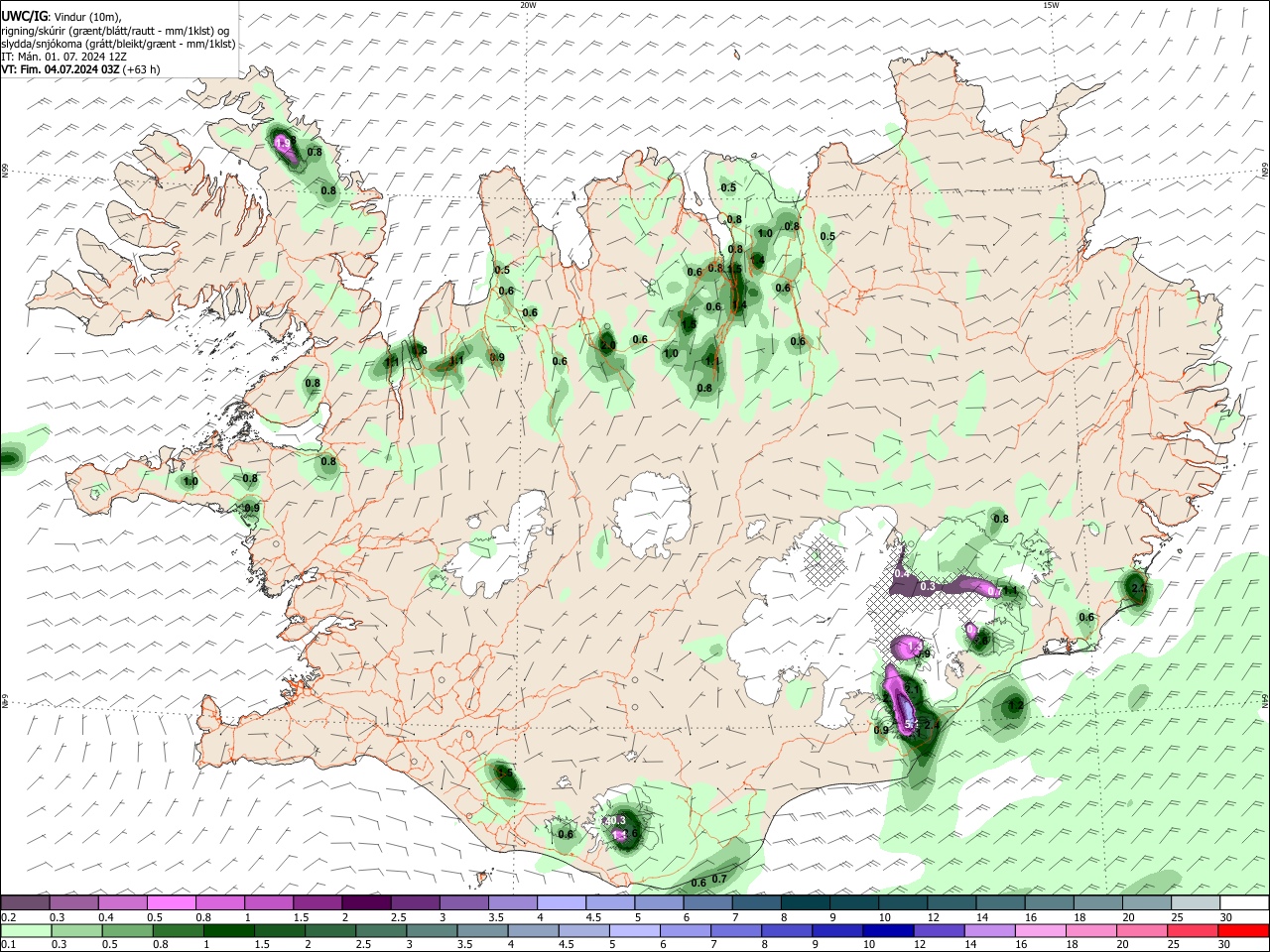The height and width of the screenshot is (952, 1270).
Task: Click the violet 12 swatch in bottom row
Action: [939, 931]
